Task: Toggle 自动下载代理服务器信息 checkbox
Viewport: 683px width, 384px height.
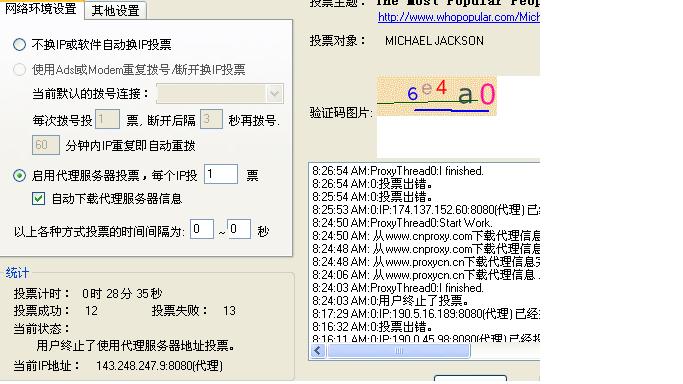Action: click(x=38, y=199)
